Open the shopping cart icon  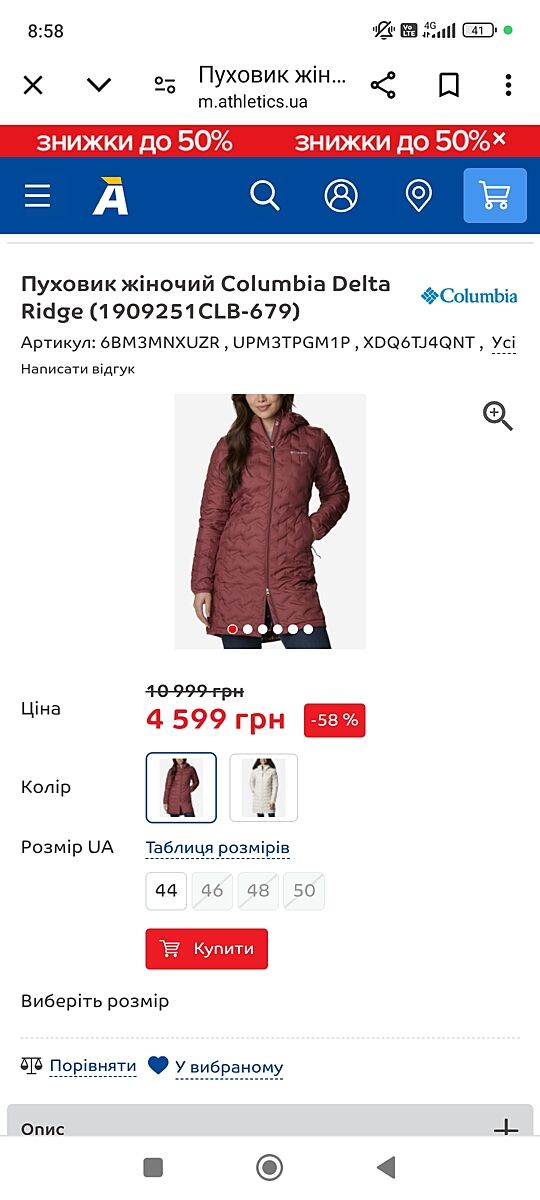495,195
